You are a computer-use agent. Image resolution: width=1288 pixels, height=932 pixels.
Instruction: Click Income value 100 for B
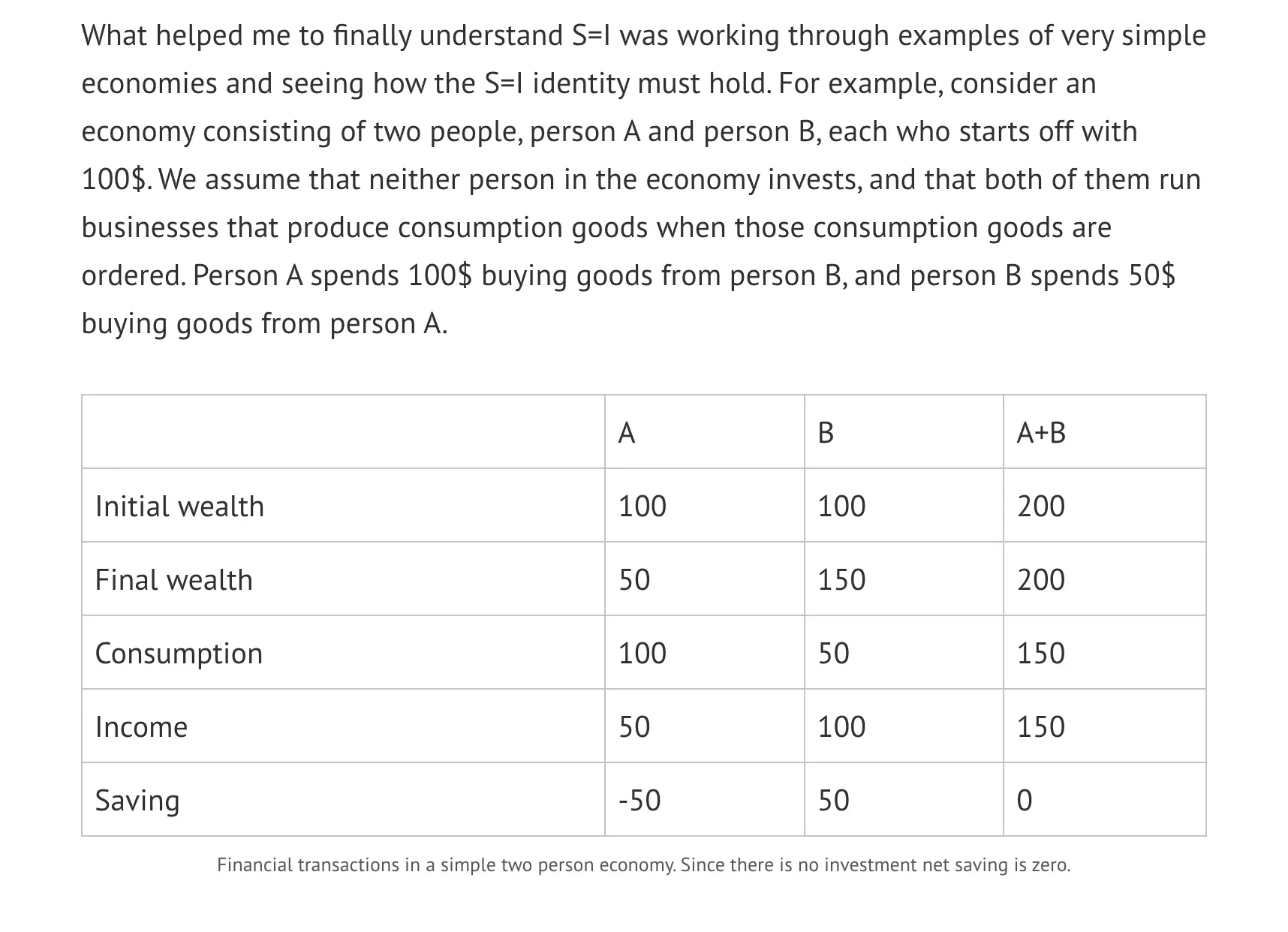pyautogui.click(x=841, y=727)
